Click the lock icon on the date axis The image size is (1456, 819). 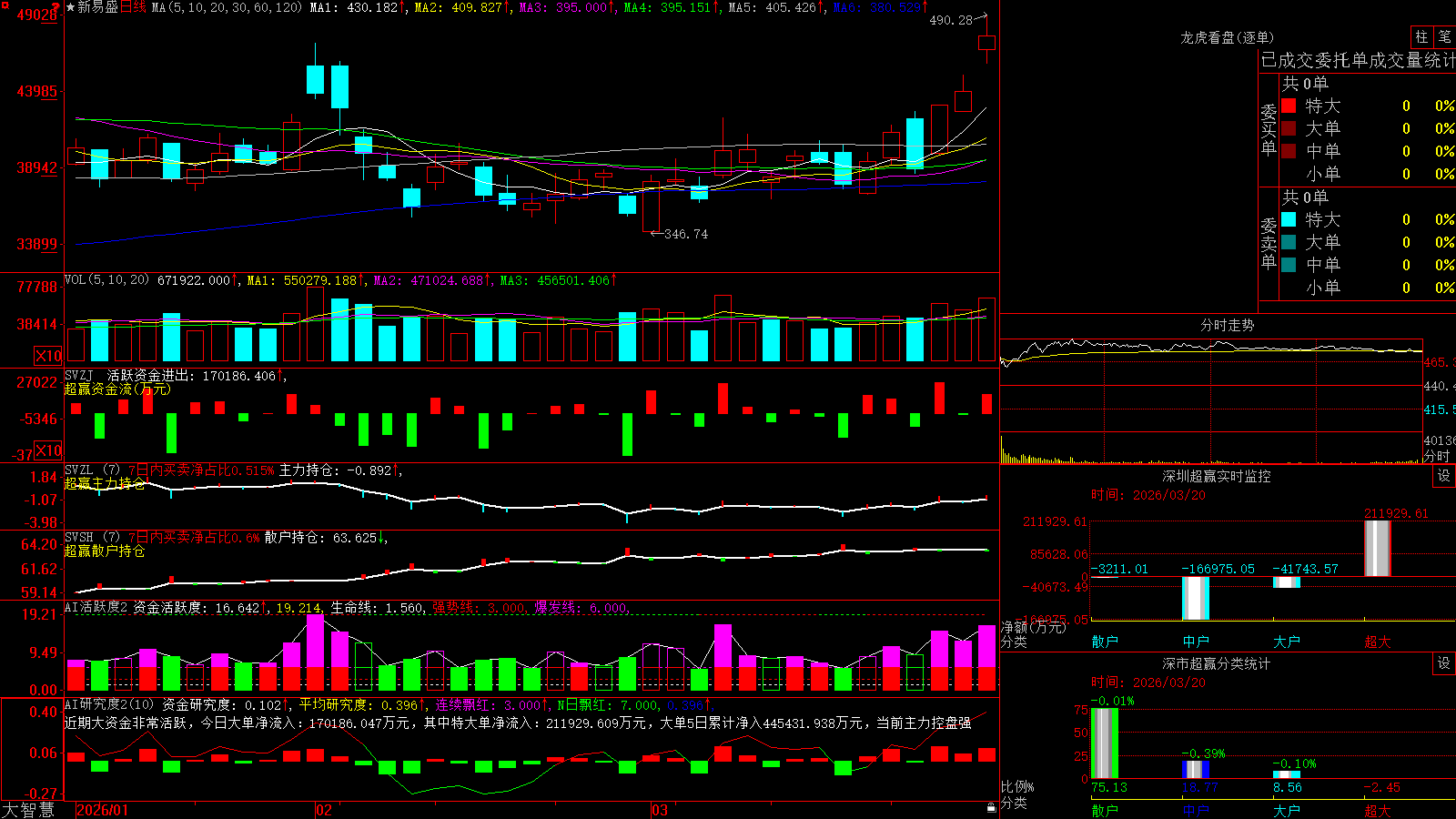[991, 808]
